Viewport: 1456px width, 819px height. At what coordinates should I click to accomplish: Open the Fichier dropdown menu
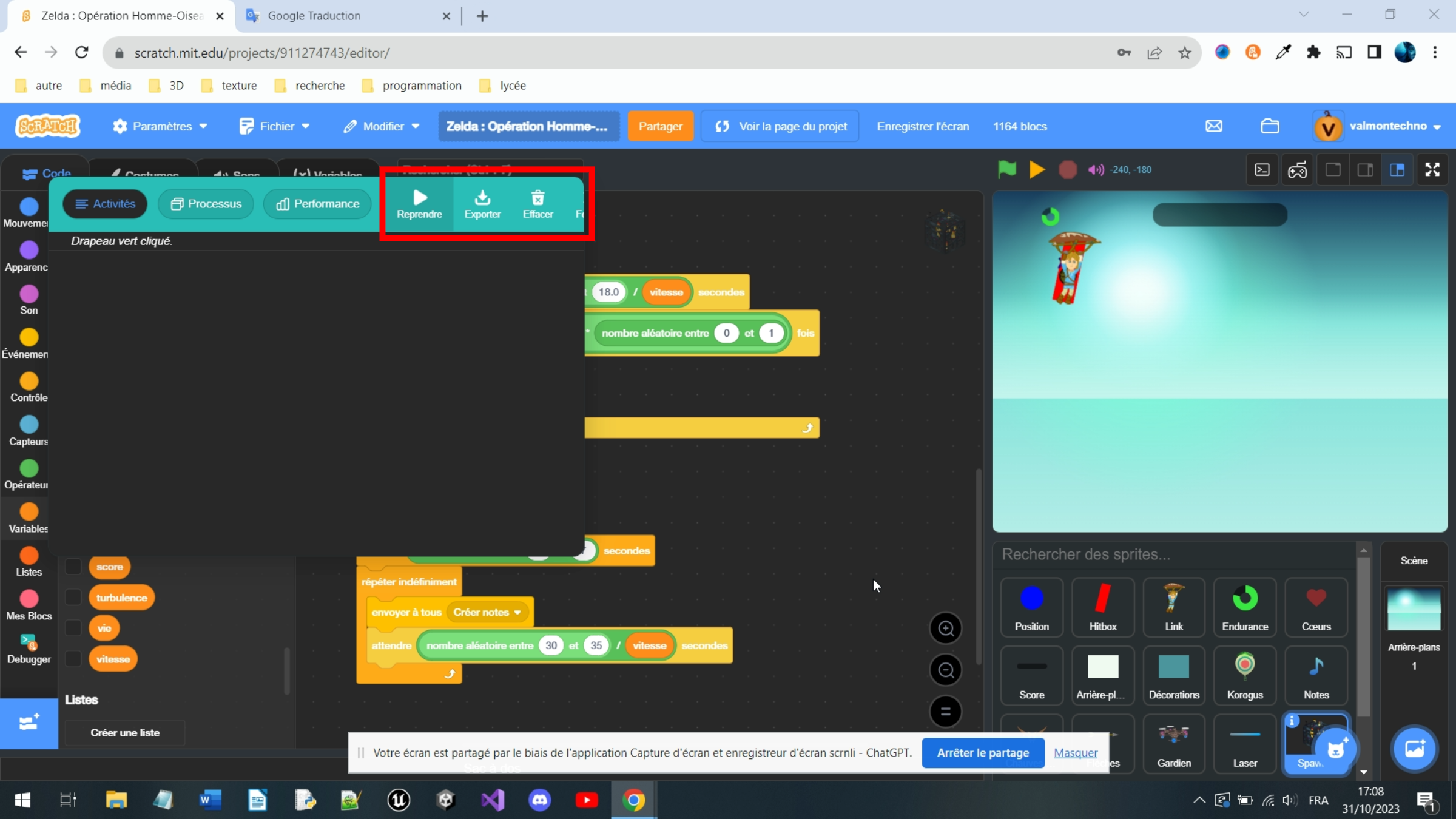[276, 126]
